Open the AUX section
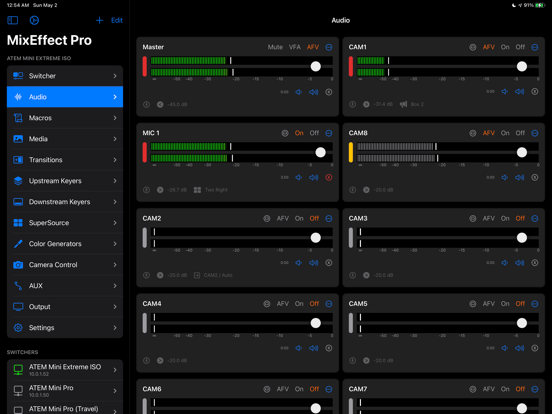The width and height of the screenshot is (552, 414). (65, 286)
